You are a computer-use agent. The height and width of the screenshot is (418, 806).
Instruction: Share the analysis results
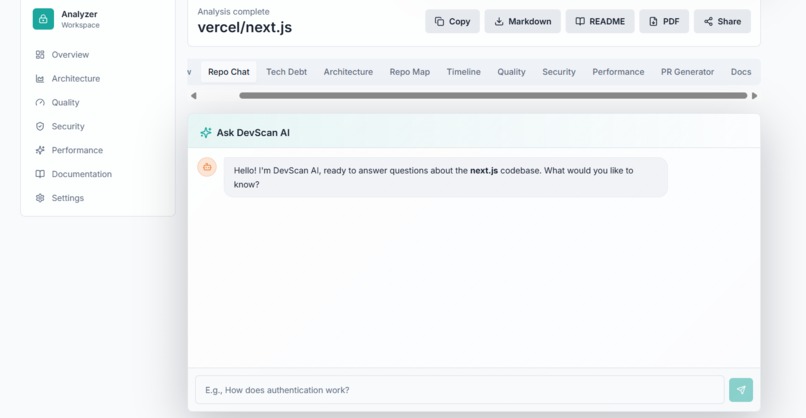click(x=722, y=22)
